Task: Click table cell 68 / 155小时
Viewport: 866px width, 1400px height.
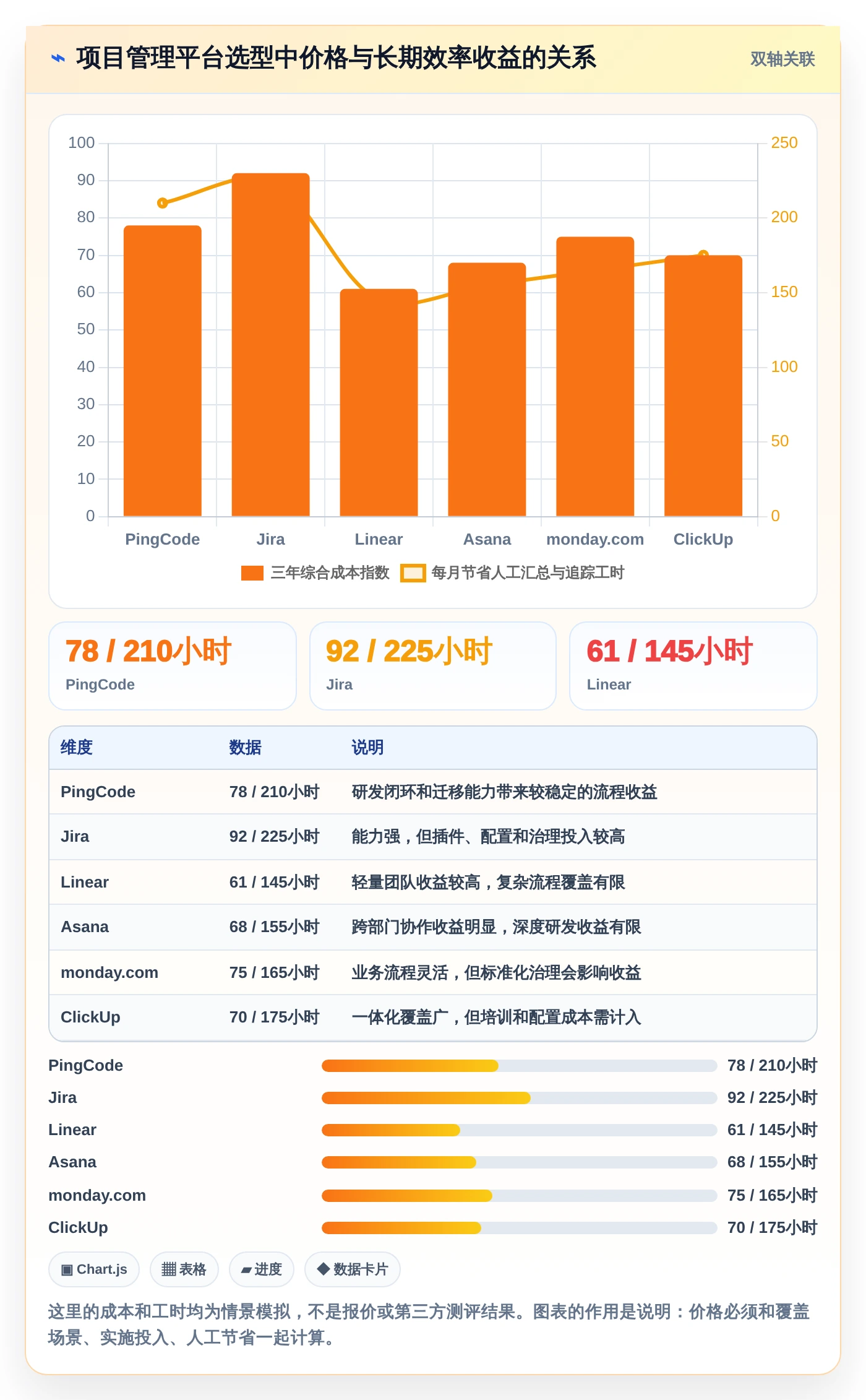Action: [275, 927]
